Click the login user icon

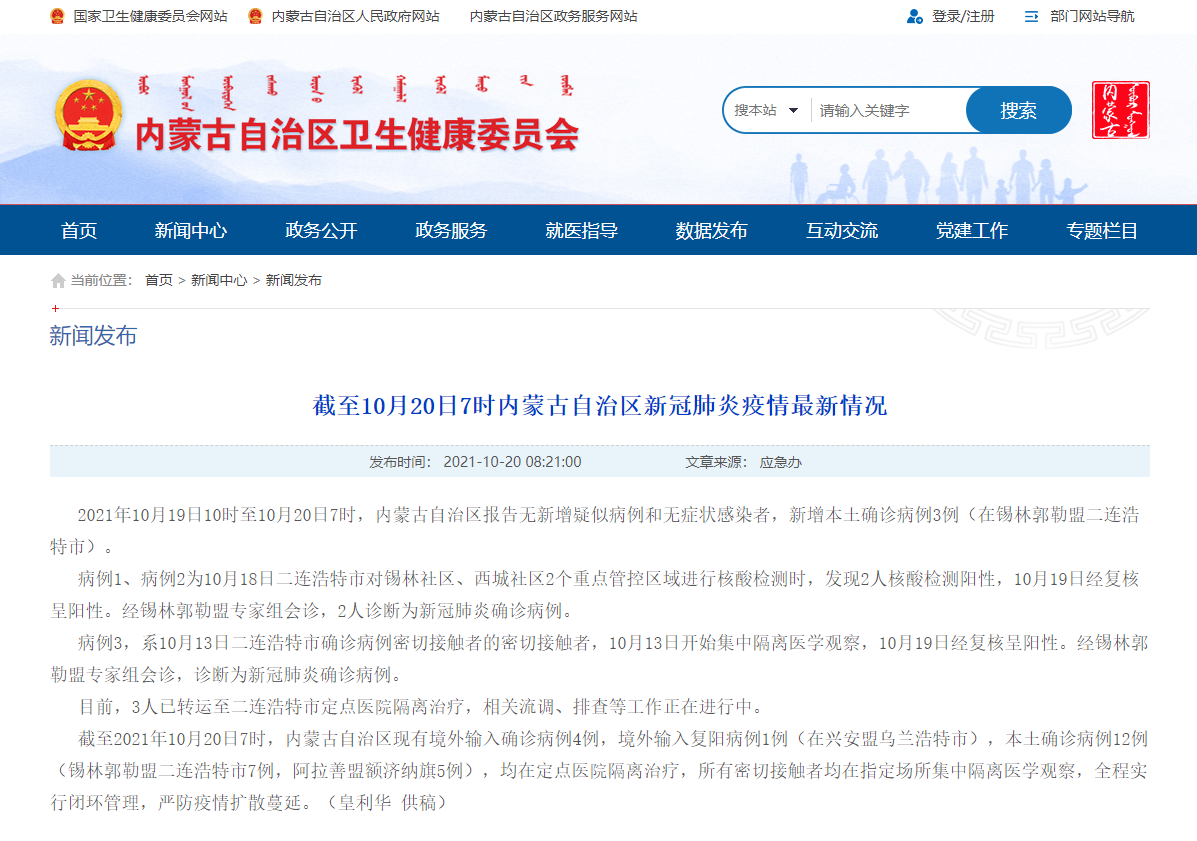pos(914,16)
